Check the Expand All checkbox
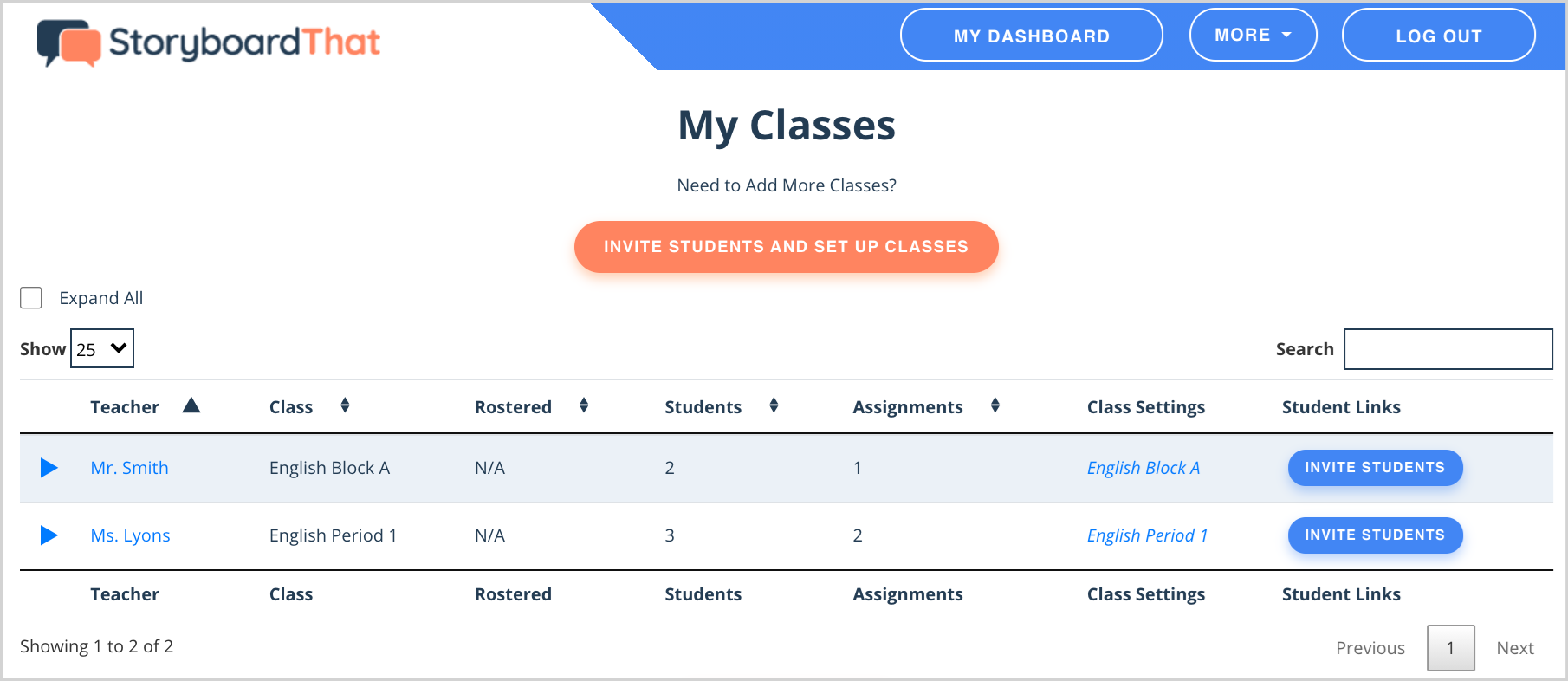 (31, 298)
